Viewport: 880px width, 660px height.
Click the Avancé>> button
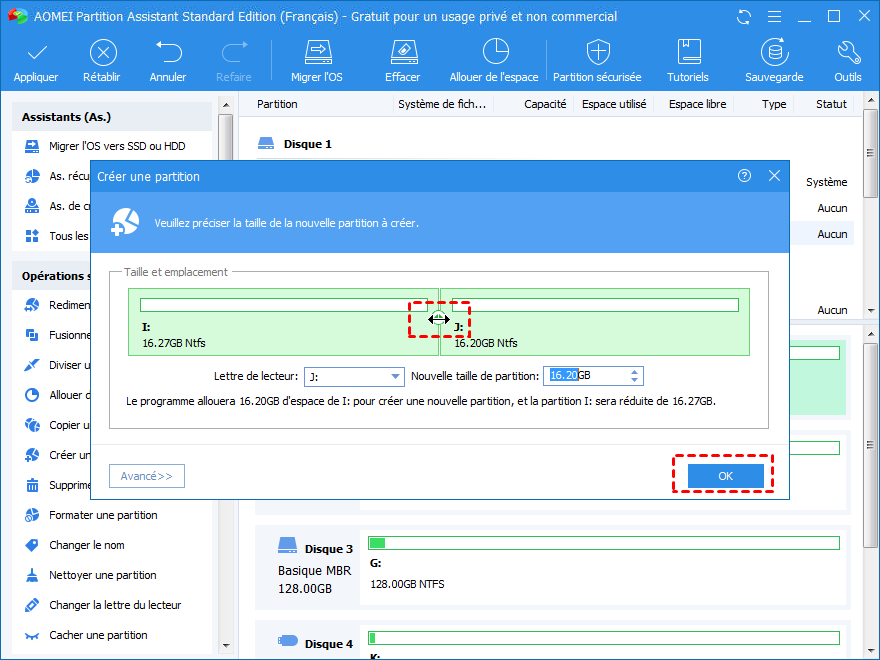(x=146, y=476)
